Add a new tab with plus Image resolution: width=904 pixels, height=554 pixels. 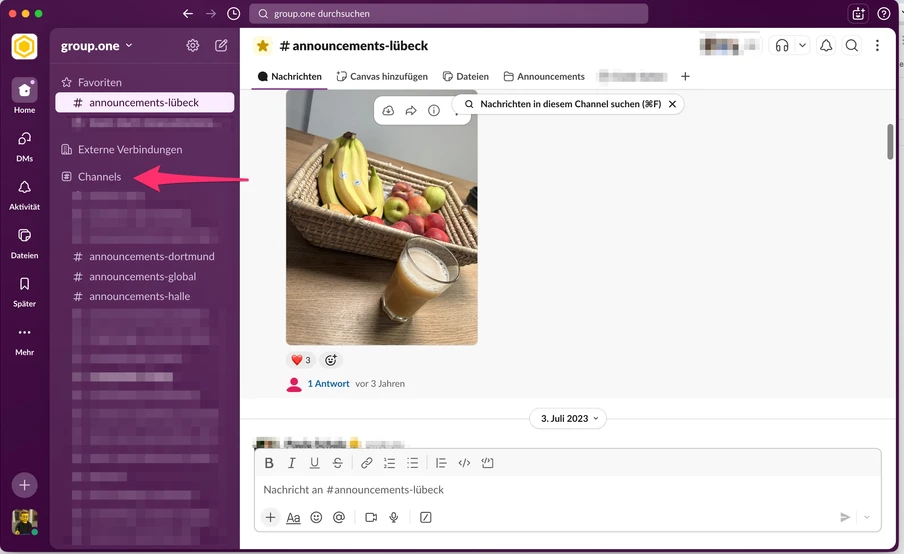click(685, 76)
